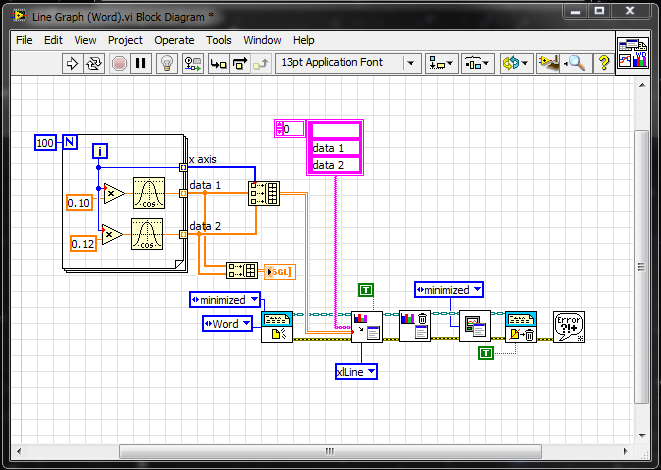Click the Clean Up Diagram icon
The width and height of the screenshot is (661, 470).
549,63
